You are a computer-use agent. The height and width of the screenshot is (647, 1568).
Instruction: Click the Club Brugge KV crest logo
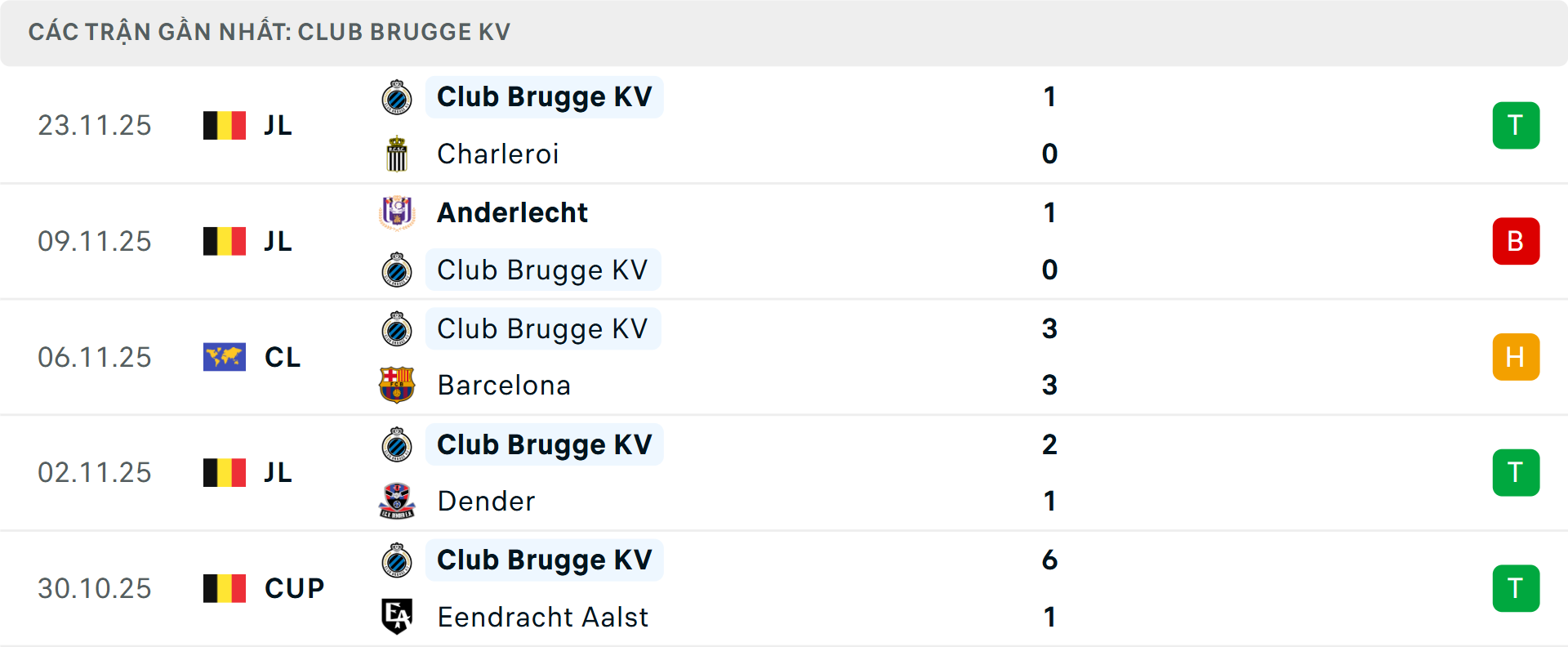click(x=397, y=96)
